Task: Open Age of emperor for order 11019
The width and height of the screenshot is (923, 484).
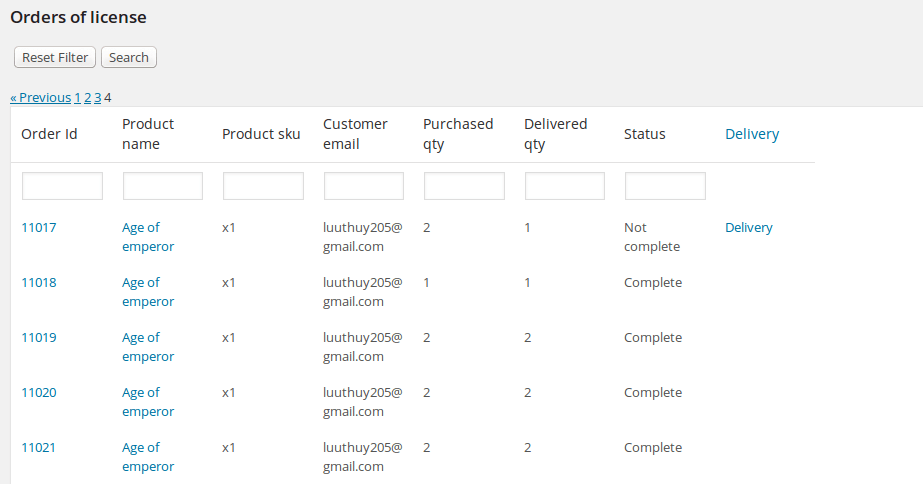Action: [x=148, y=347]
